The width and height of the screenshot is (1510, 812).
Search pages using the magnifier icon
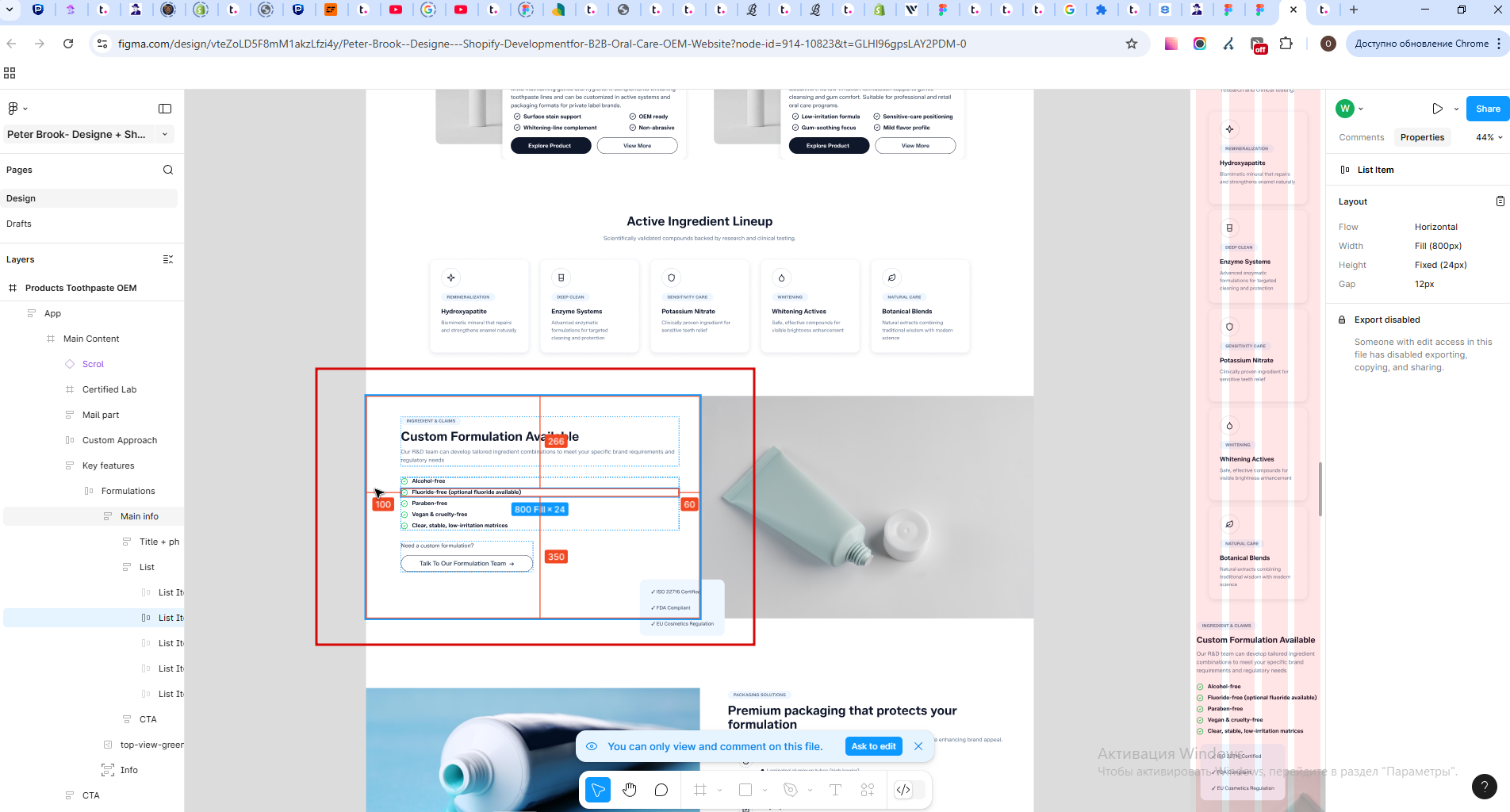168,170
